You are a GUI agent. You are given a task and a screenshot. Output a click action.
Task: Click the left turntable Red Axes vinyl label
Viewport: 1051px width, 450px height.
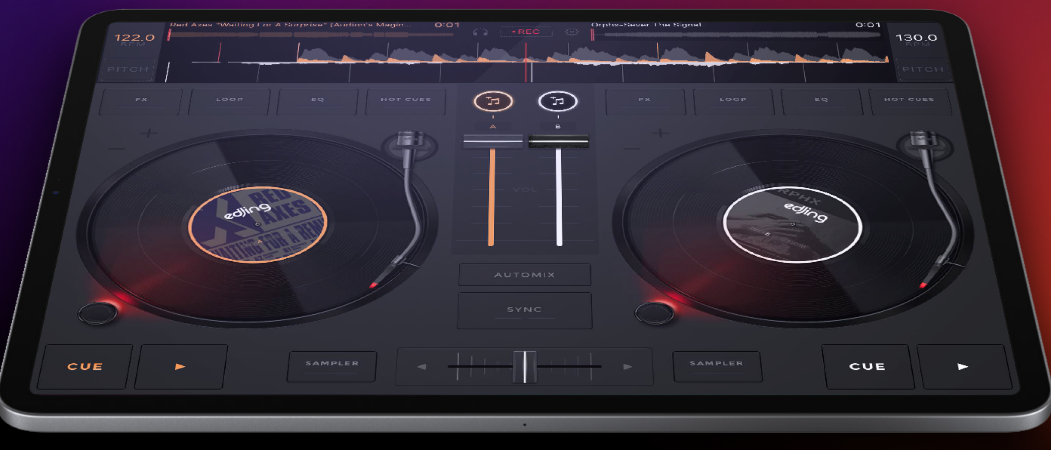pos(258,225)
